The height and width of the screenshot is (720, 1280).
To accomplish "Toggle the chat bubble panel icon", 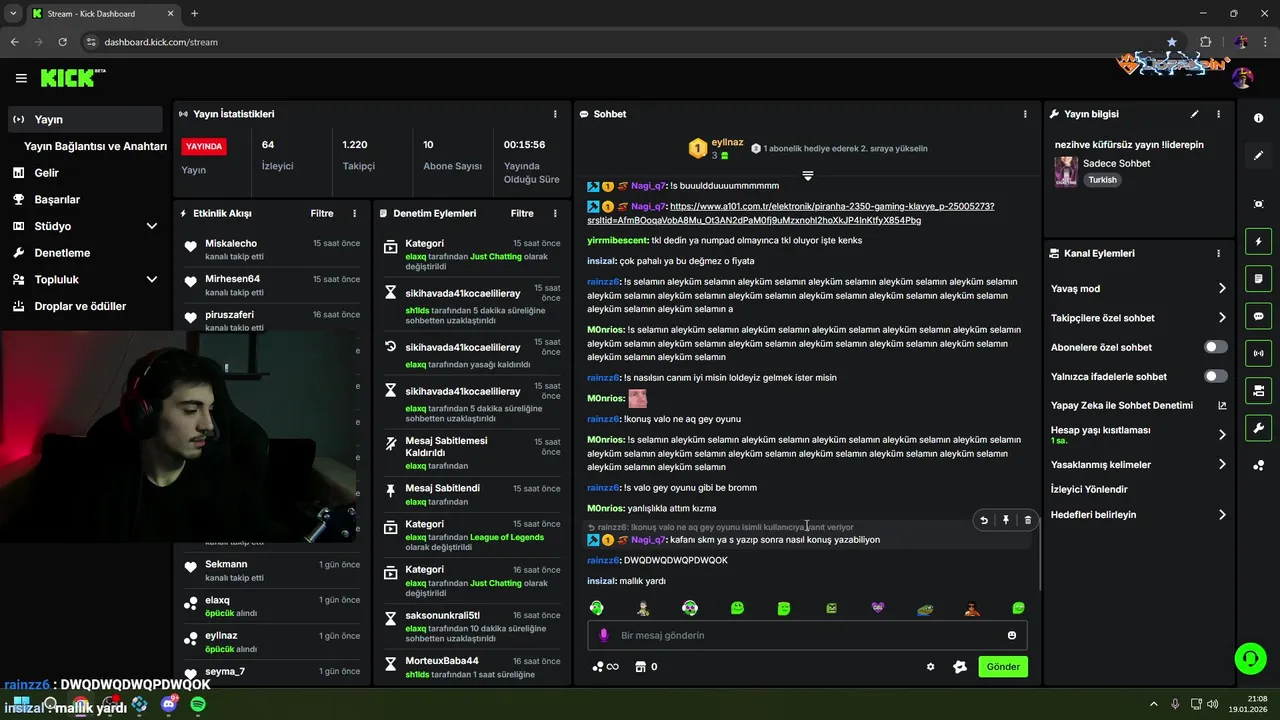I will 1258,316.
